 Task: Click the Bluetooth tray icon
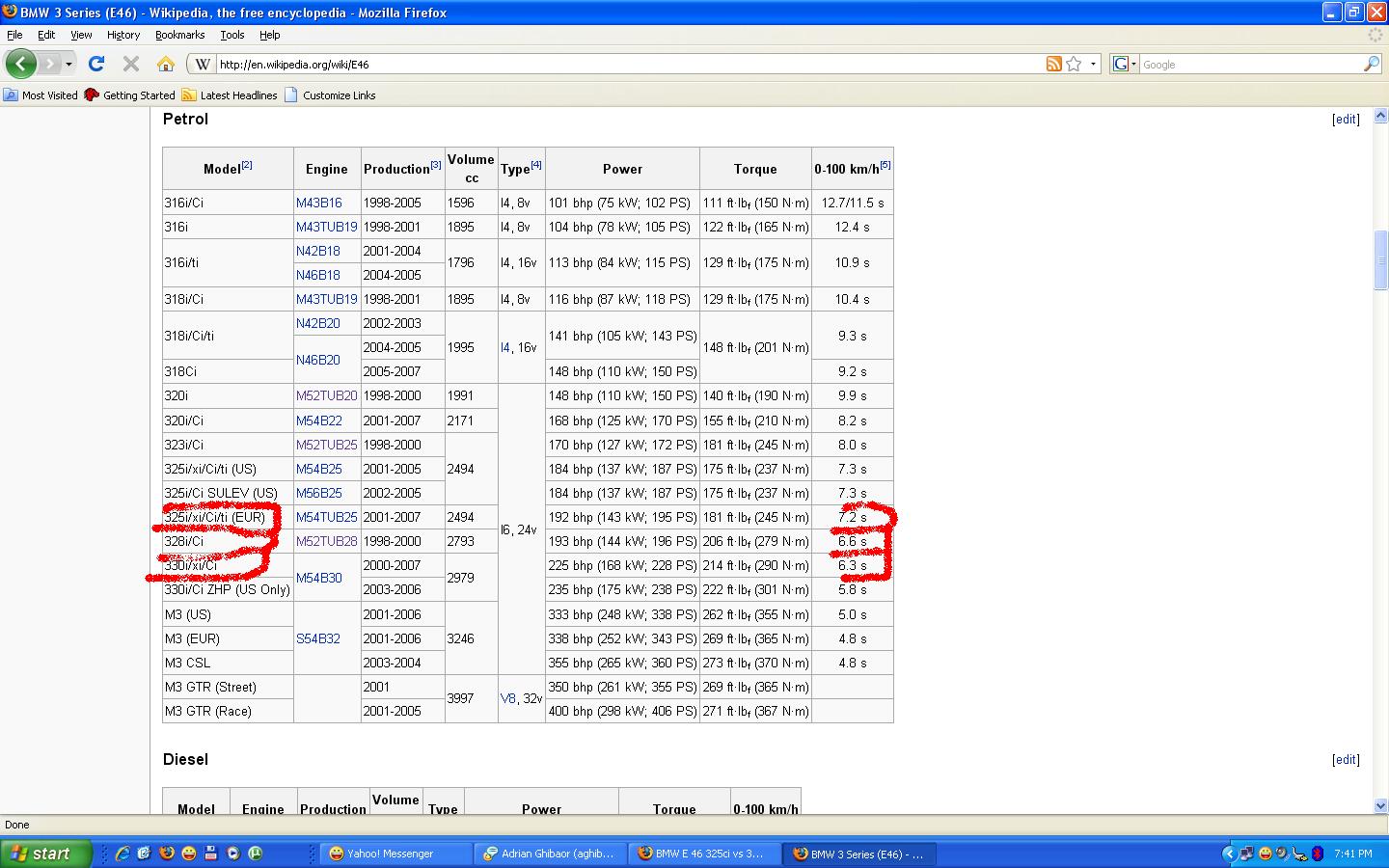(1317, 854)
